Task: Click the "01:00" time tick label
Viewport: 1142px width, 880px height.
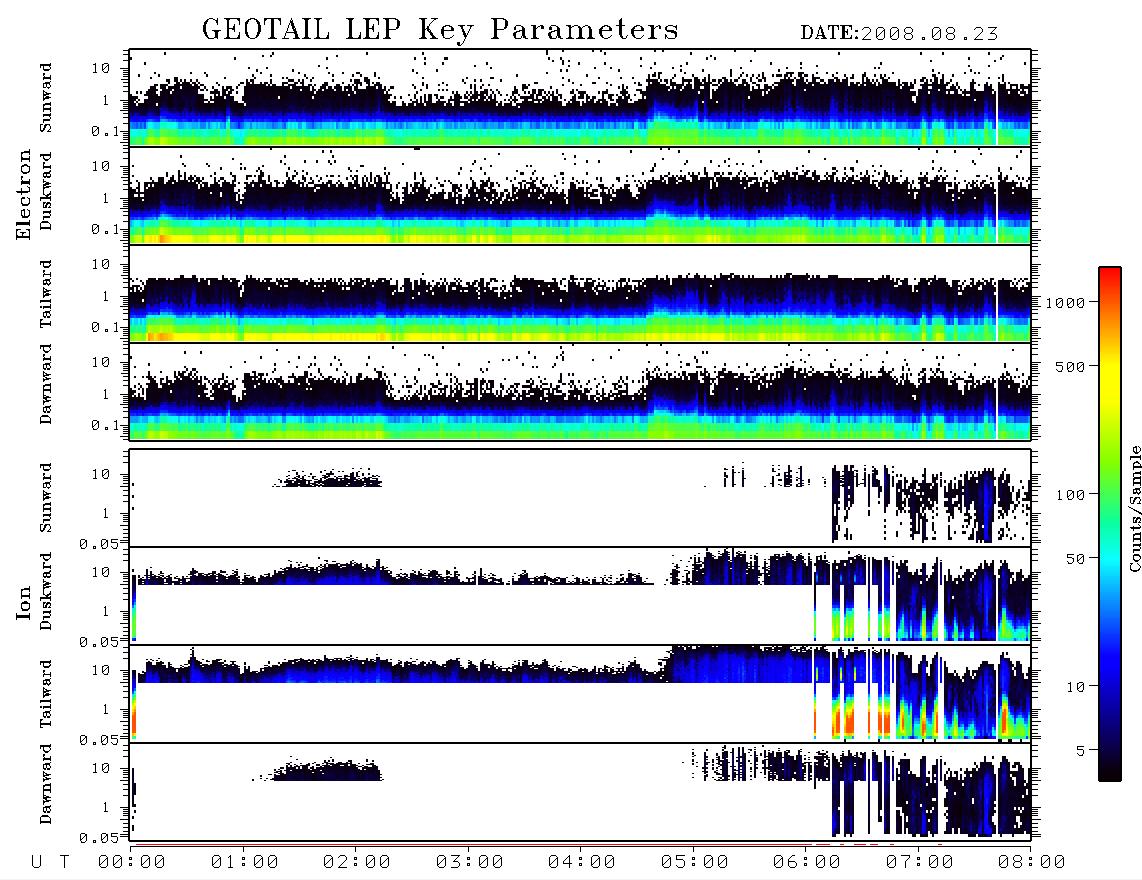Action: (245, 862)
